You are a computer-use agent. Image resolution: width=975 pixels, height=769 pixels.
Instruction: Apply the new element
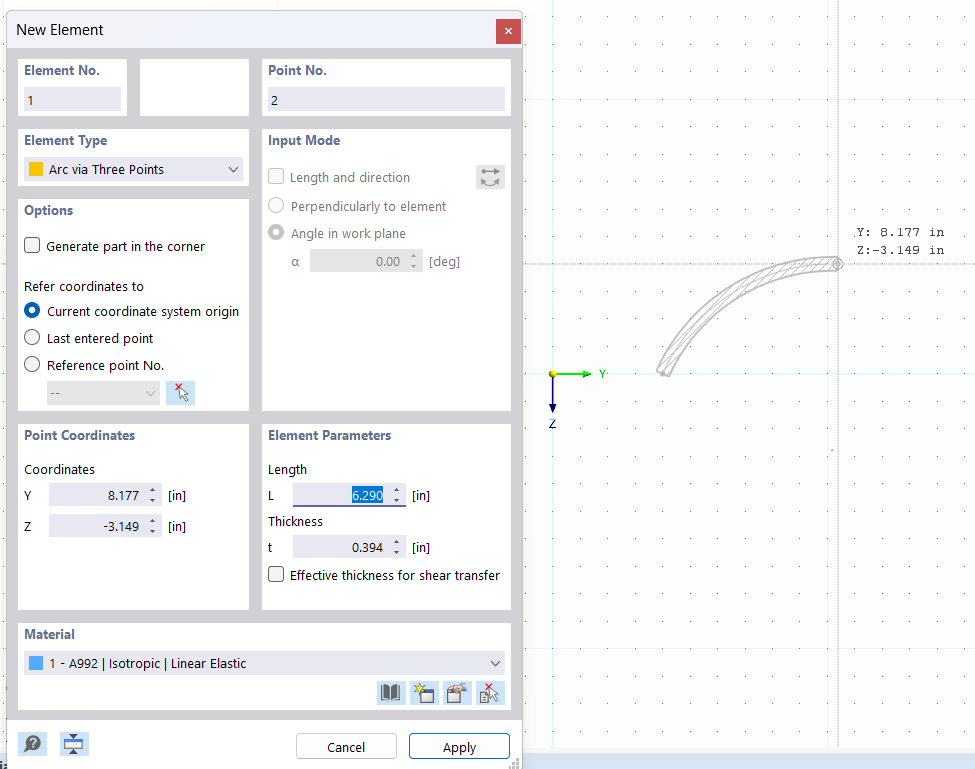point(459,746)
